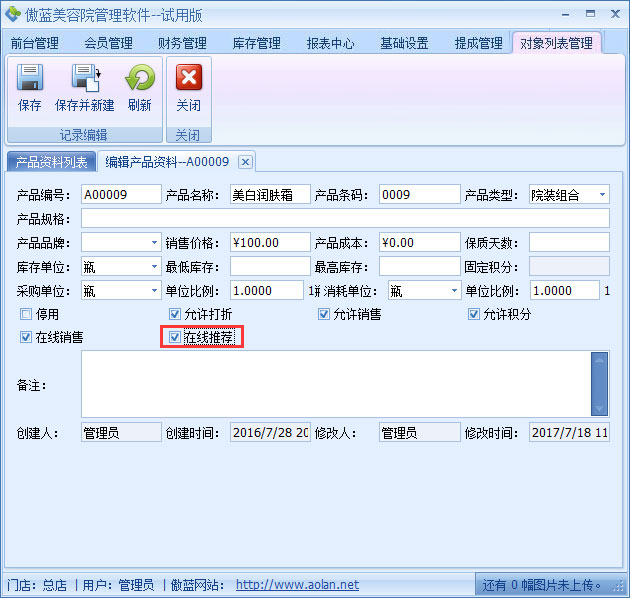
Task: Click the 保质天数 input field
Action: [x=569, y=243]
